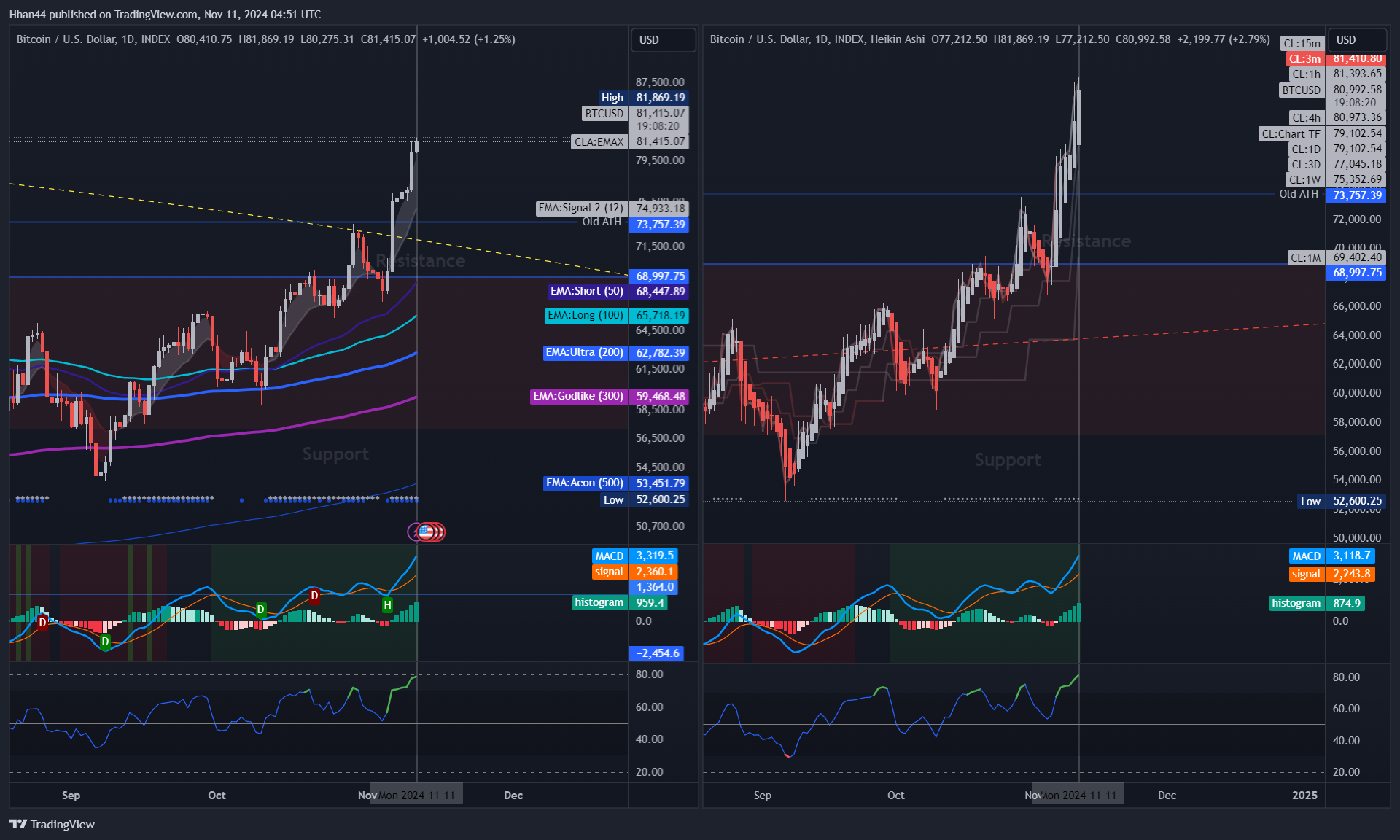
Task: Click the right chart's BTCUSD price label
Action: click(x=1302, y=90)
